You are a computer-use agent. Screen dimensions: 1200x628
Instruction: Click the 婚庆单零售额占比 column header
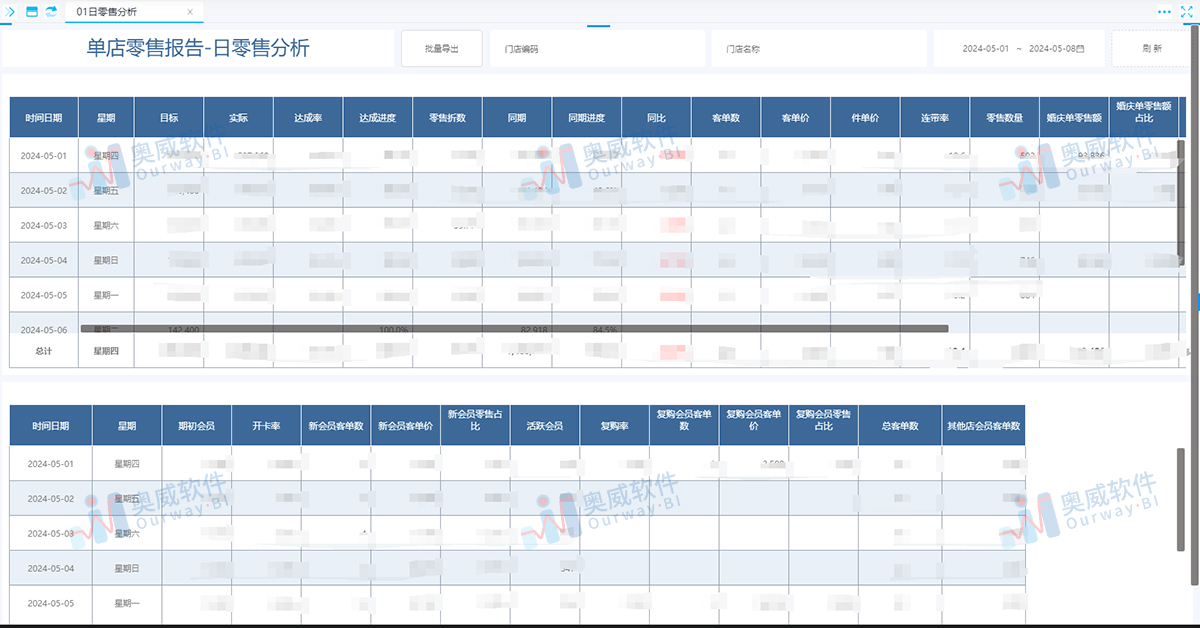click(x=1143, y=118)
